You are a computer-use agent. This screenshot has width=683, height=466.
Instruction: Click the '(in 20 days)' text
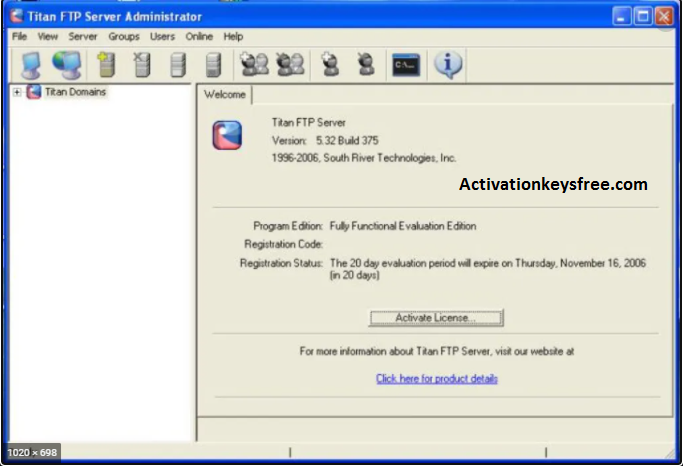[355, 275]
